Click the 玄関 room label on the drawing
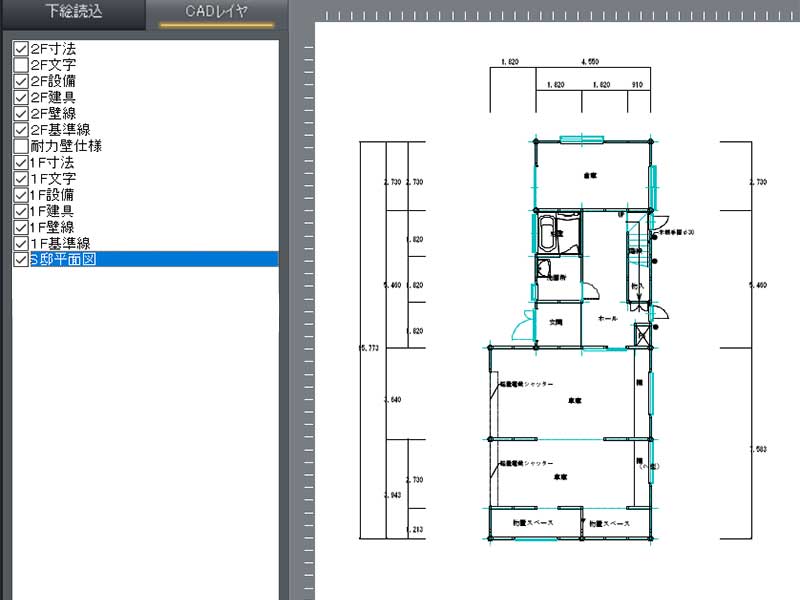This screenshot has width=800, height=600. [557, 322]
